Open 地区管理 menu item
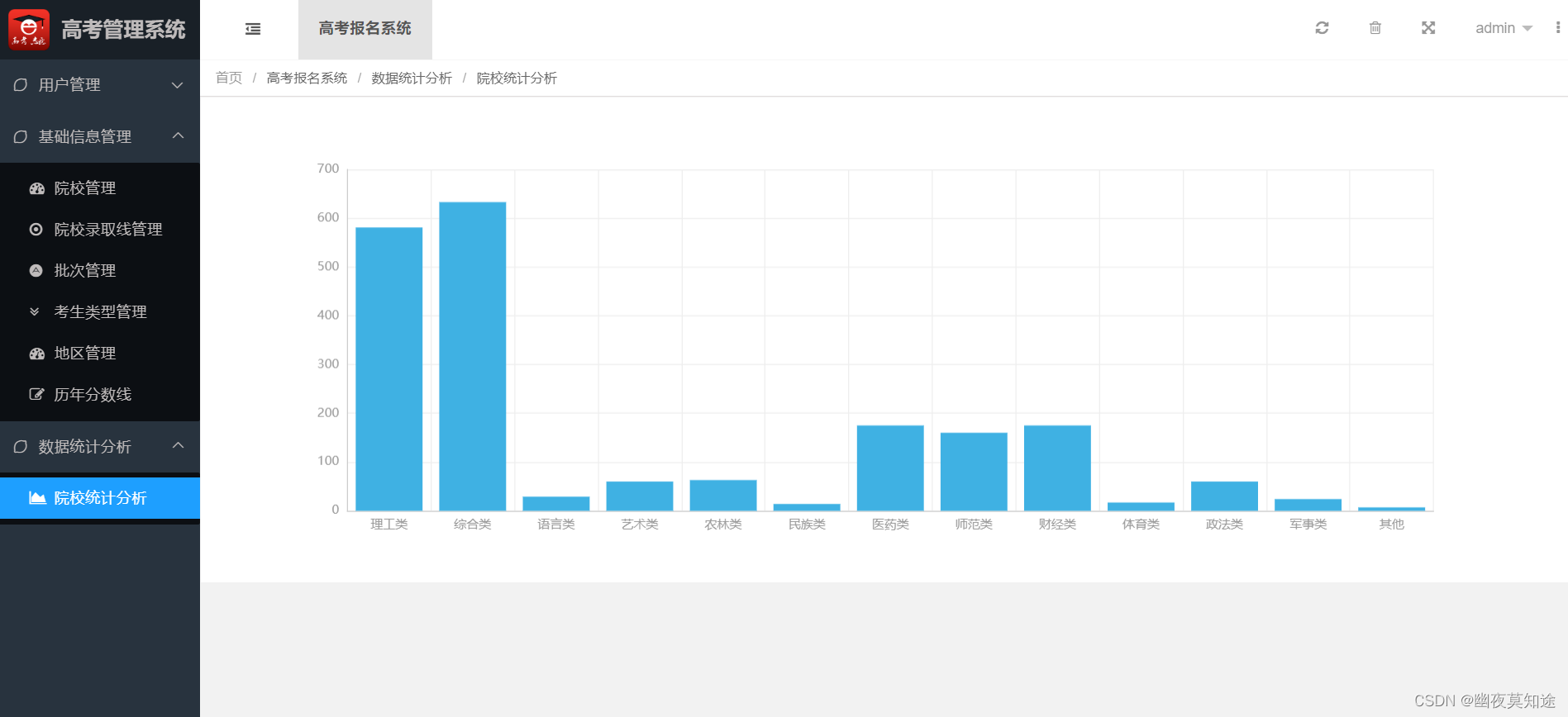Screen dimensions: 1568x717 [100, 354]
